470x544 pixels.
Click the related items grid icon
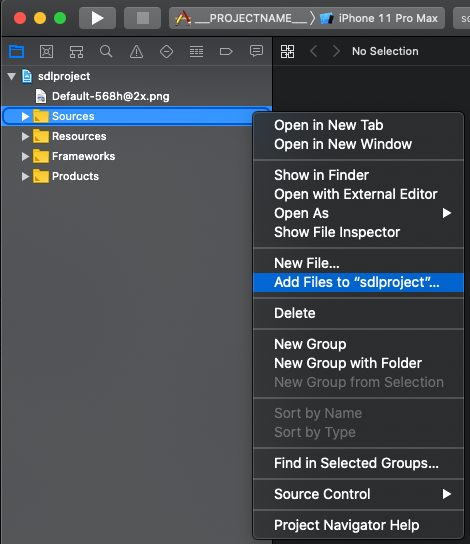(x=288, y=51)
